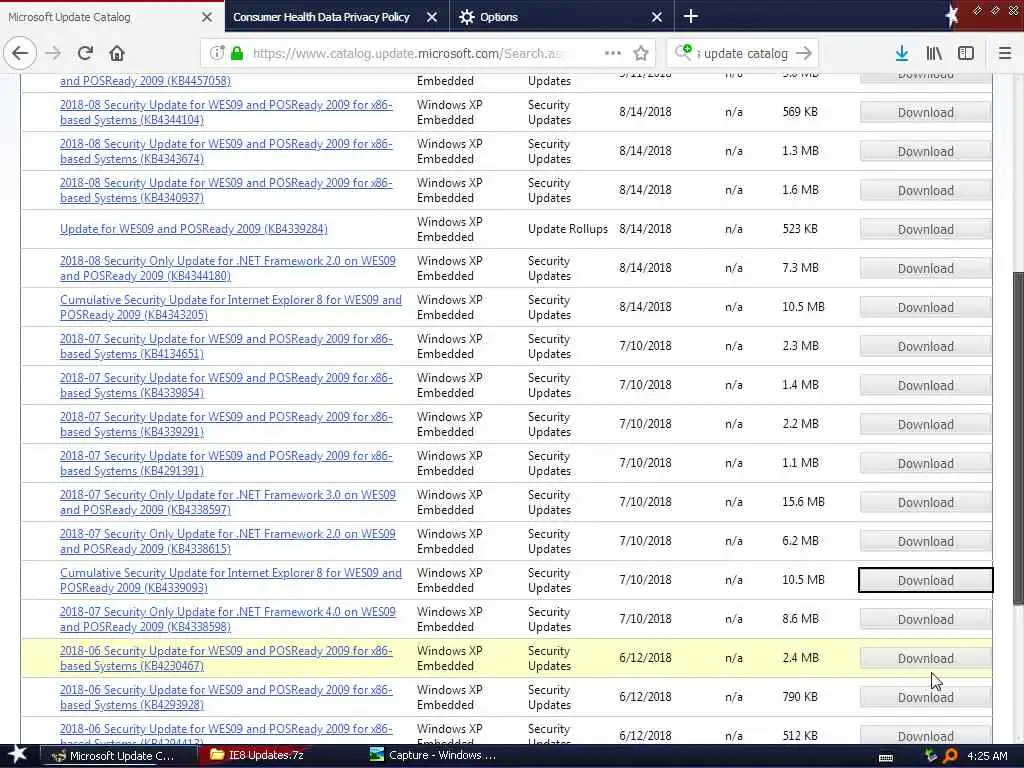Download the highlighted KB4230467 update
The image size is (1024, 768).
click(925, 658)
